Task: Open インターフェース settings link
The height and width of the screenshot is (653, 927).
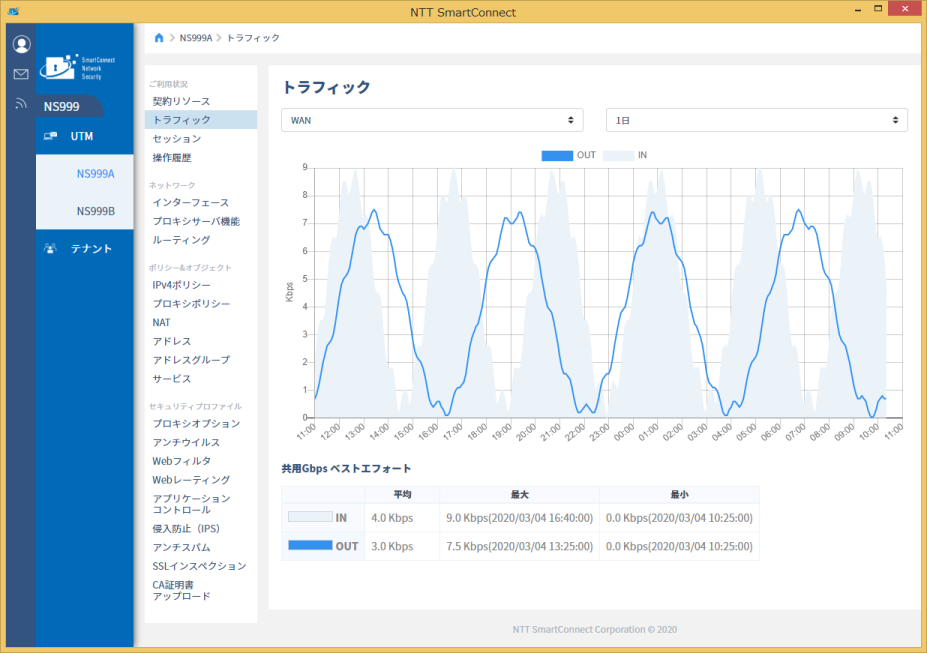Action: pos(190,202)
